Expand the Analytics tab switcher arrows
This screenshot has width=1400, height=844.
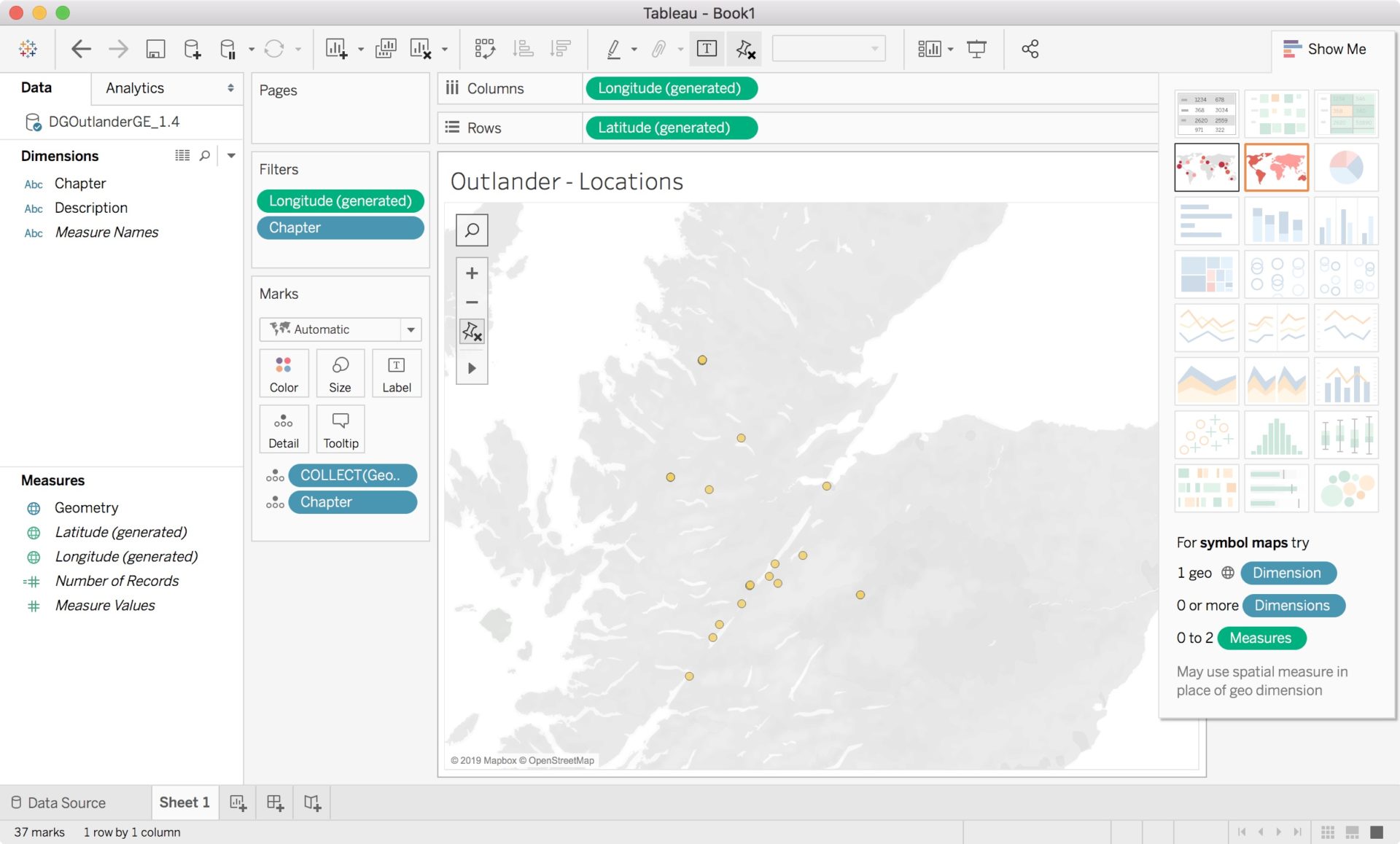(230, 88)
